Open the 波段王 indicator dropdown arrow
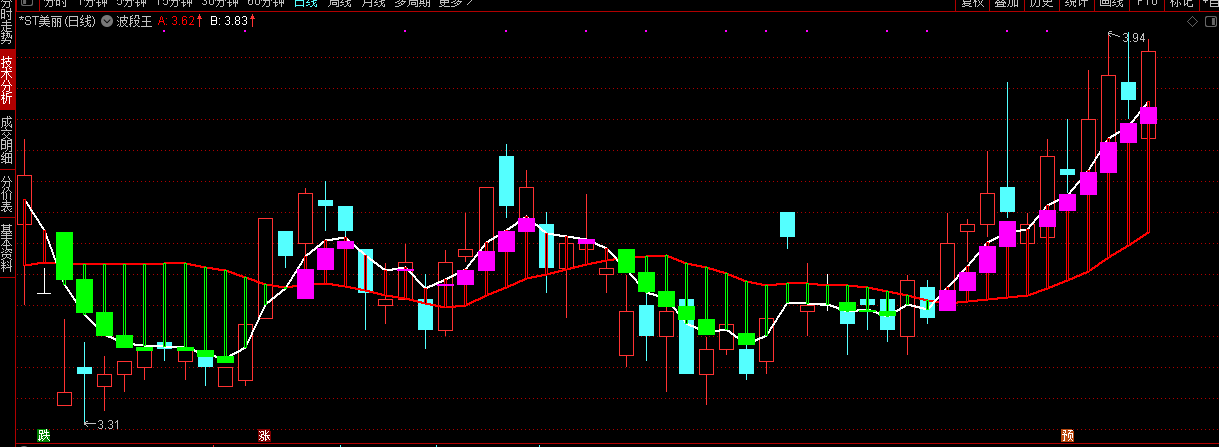 (106, 20)
